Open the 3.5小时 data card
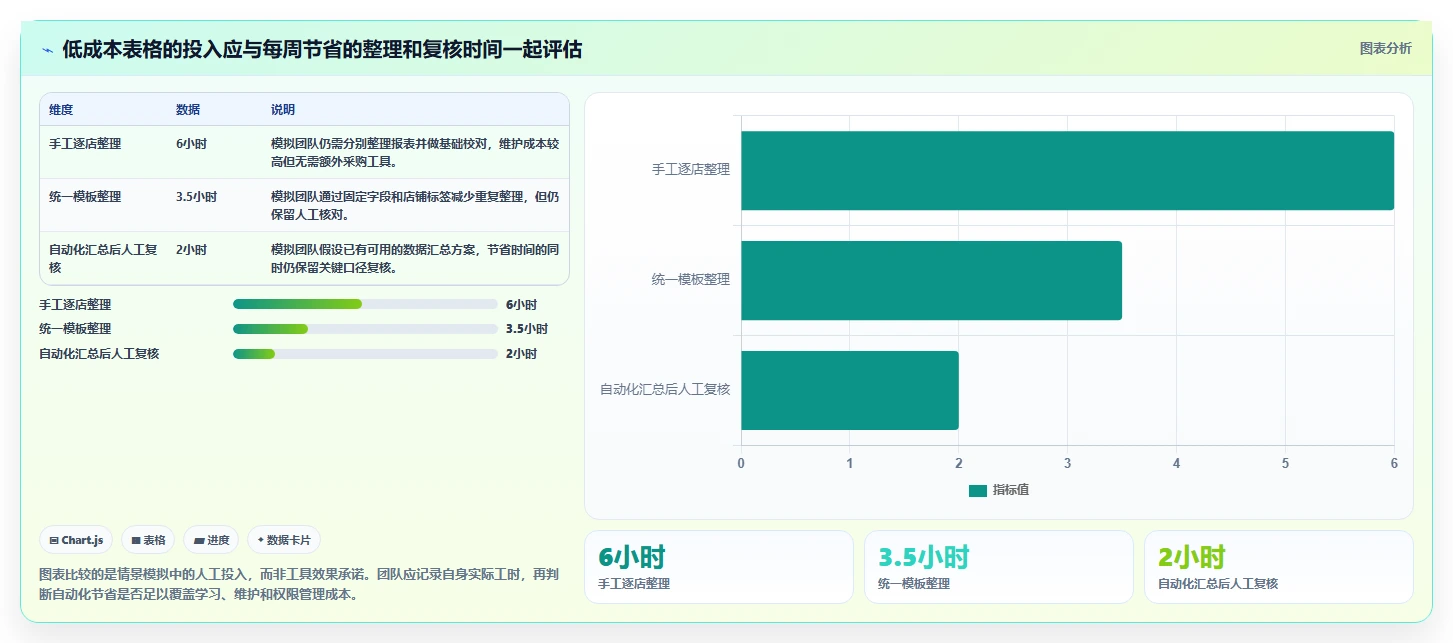 coord(999,567)
